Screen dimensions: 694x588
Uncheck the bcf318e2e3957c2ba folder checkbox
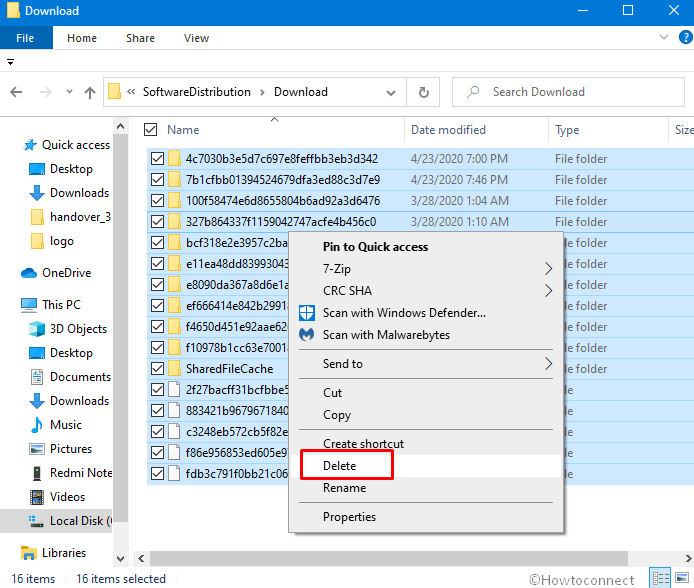[x=158, y=242]
